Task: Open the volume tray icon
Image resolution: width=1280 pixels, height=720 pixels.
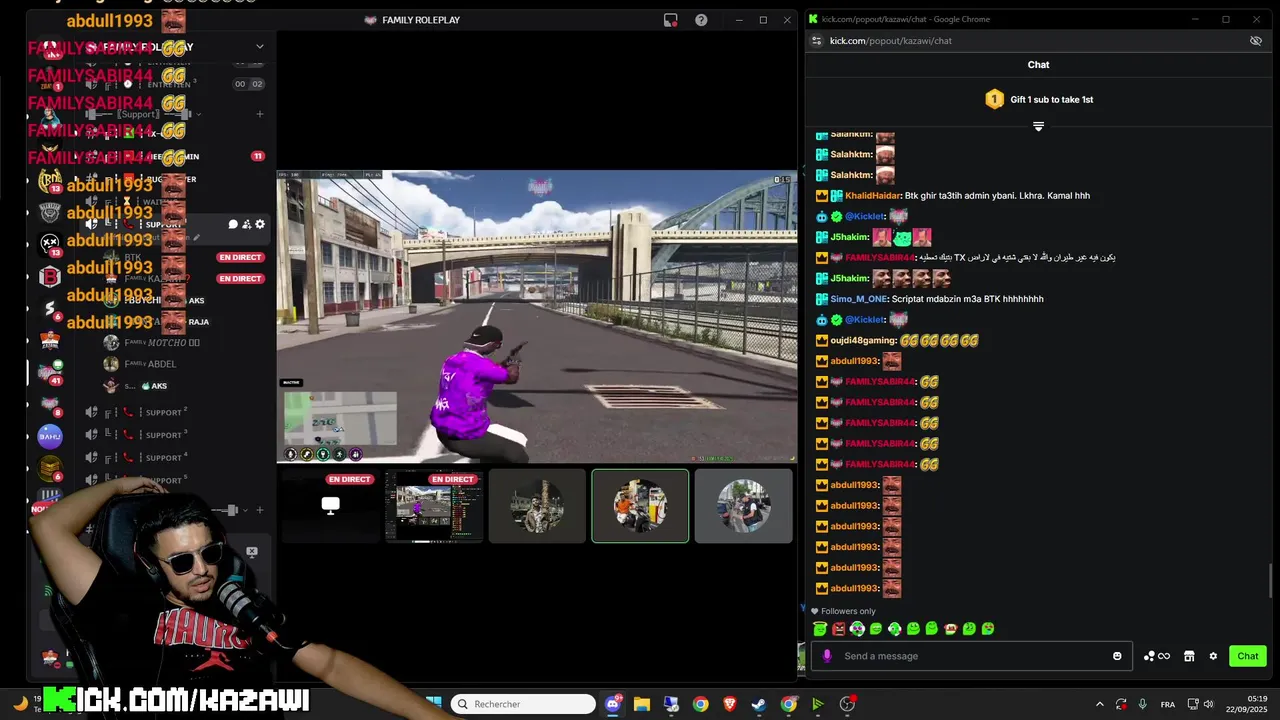Action: tap(1209, 704)
